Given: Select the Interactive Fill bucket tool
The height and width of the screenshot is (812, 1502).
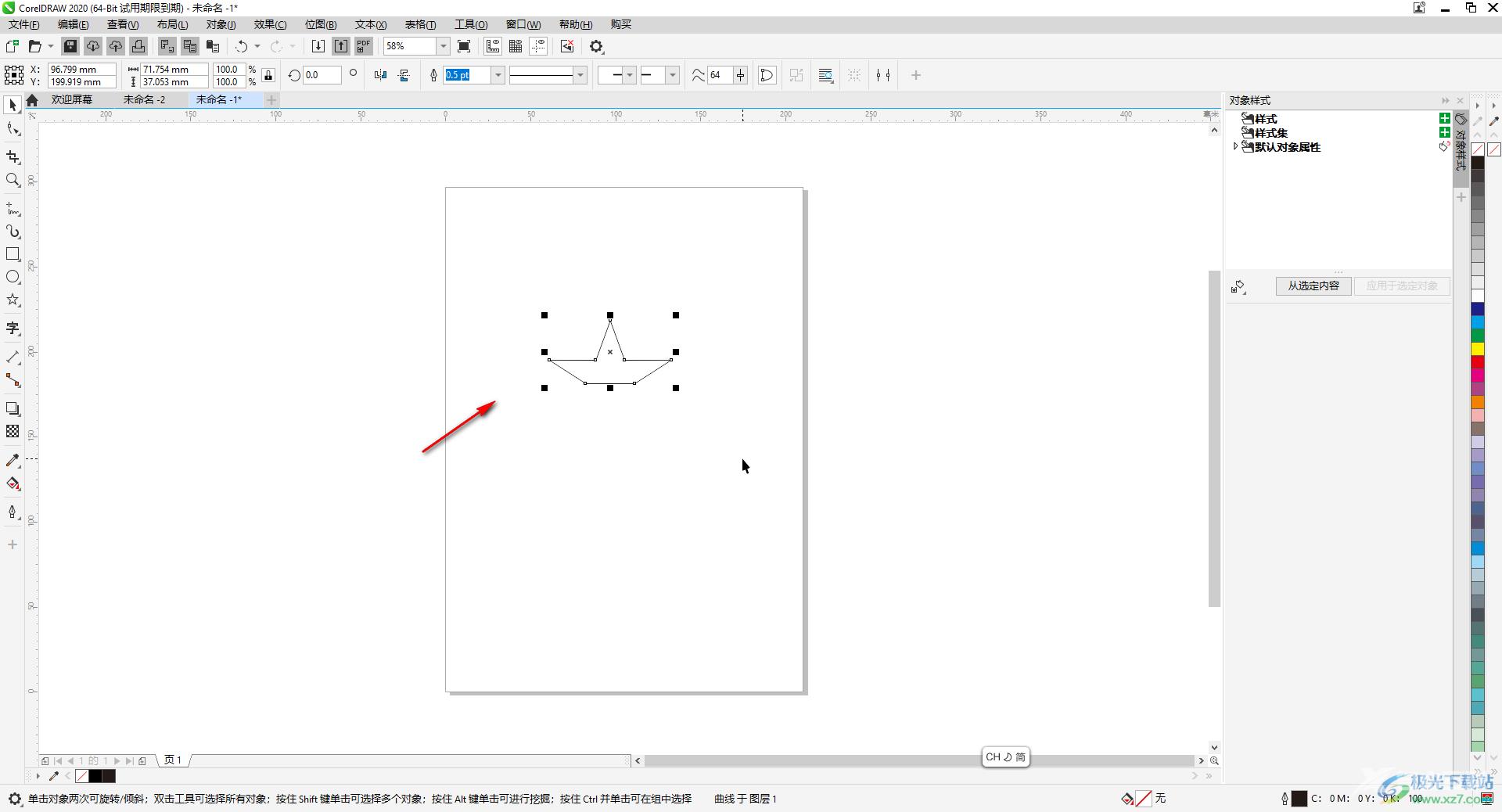Looking at the screenshot, I should coord(13,483).
